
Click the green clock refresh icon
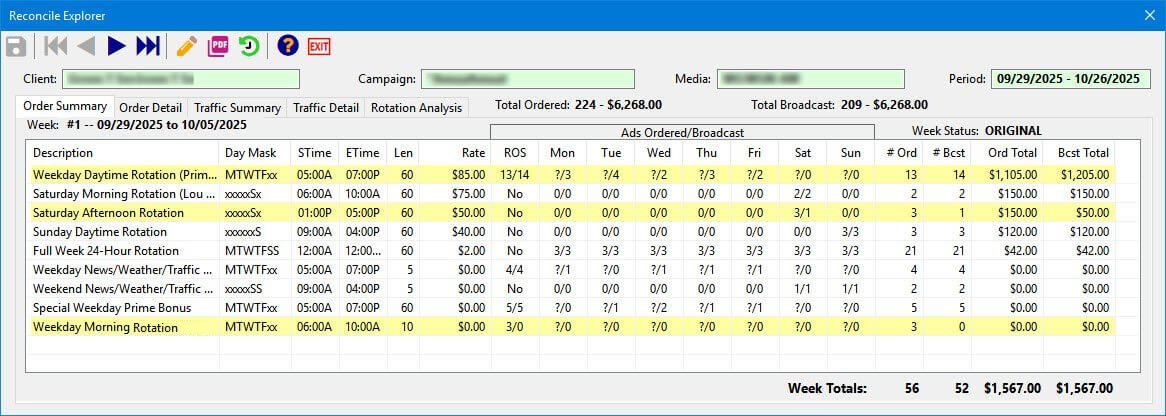tap(249, 46)
